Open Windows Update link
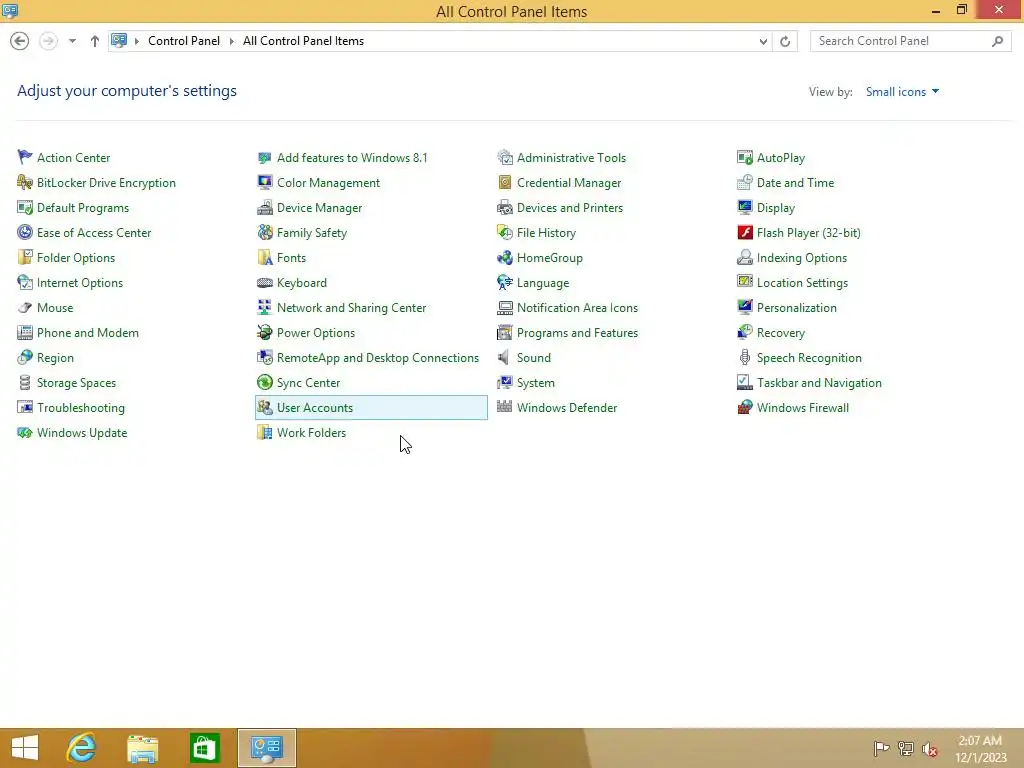 click(x=82, y=432)
